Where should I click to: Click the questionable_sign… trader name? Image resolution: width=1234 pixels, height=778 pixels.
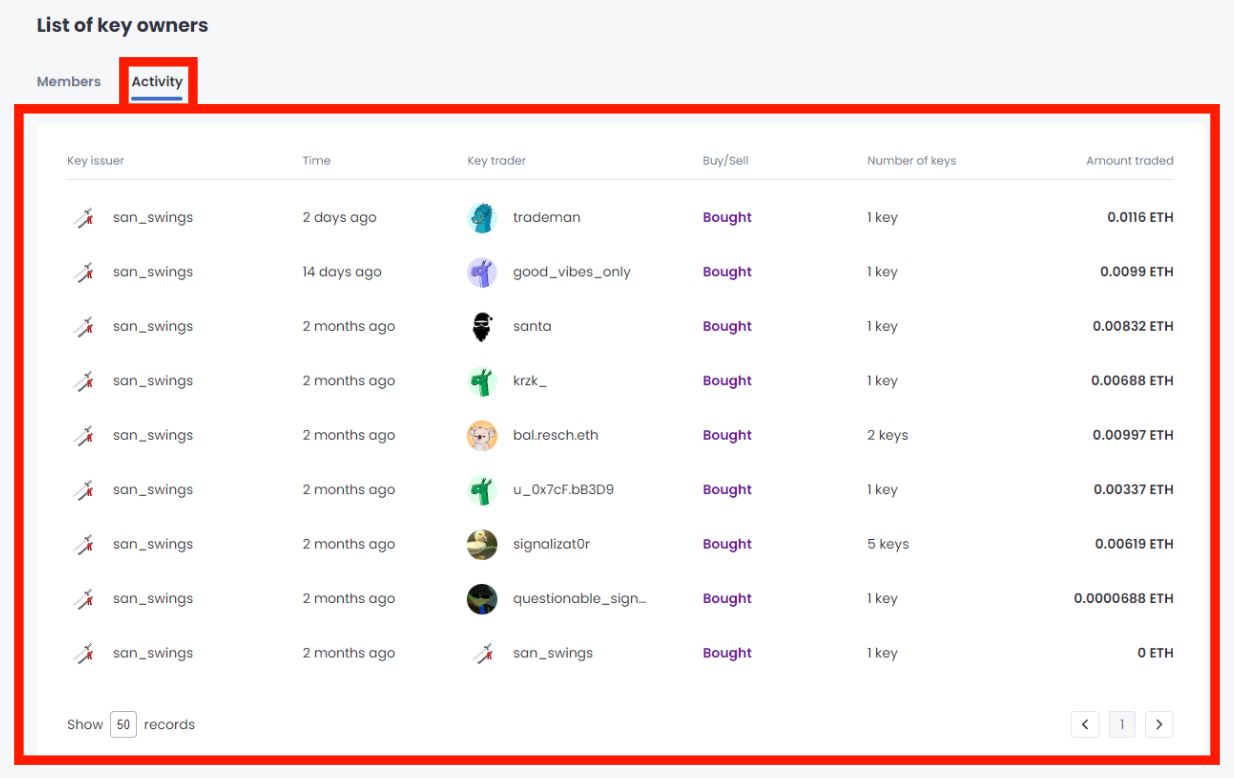tap(579, 599)
